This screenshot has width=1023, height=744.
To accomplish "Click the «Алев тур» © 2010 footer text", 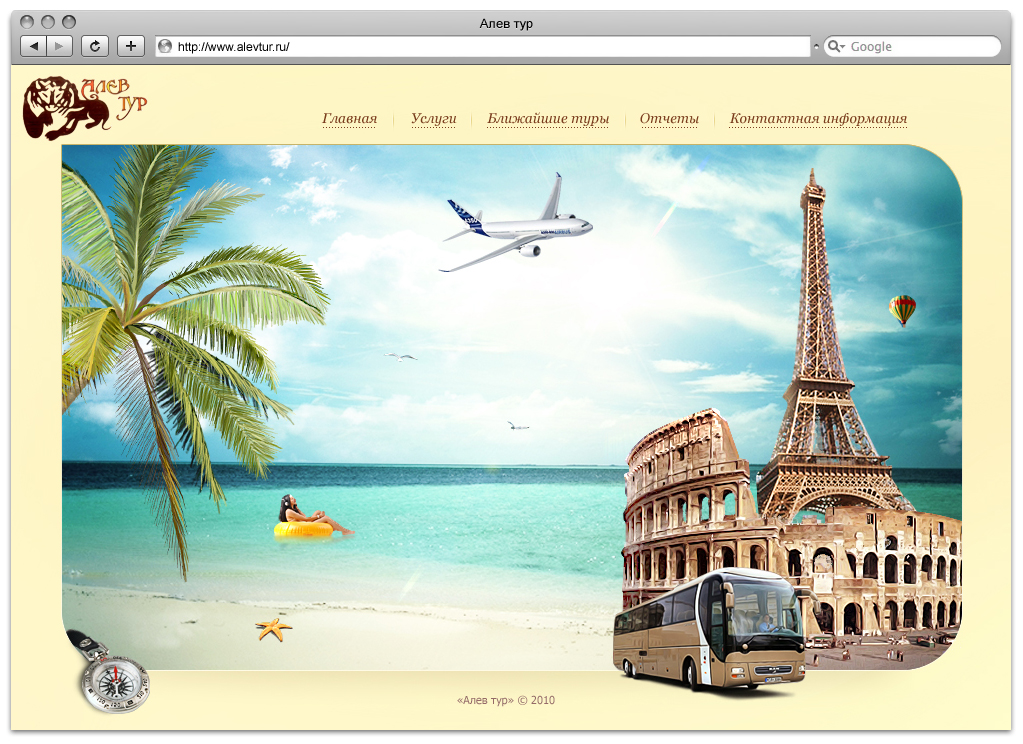I will (506, 700).
